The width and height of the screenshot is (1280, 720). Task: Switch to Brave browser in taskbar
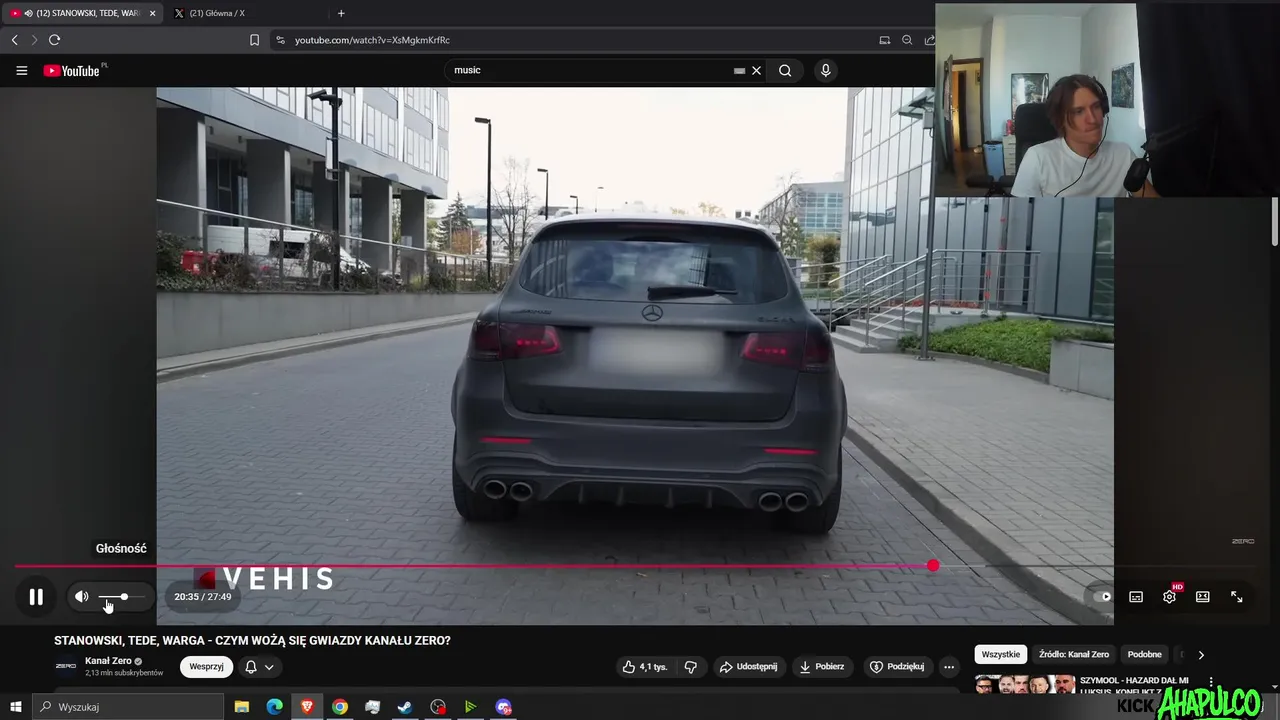coord(307,707)
